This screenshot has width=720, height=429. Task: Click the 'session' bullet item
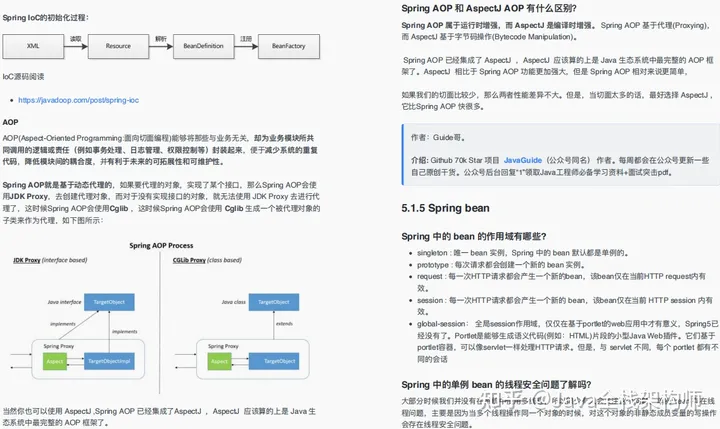pos(565,305)
